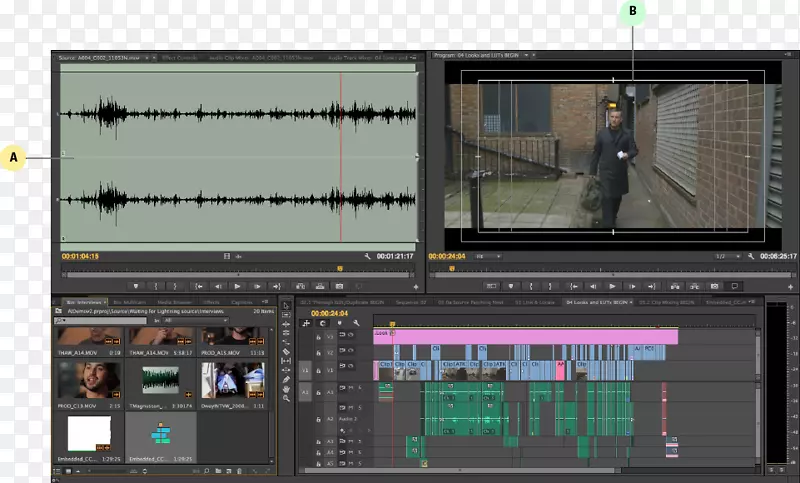800x483 pixels.
Task: Select the Razor tool in tools panel
Action: tap(286, 352)
